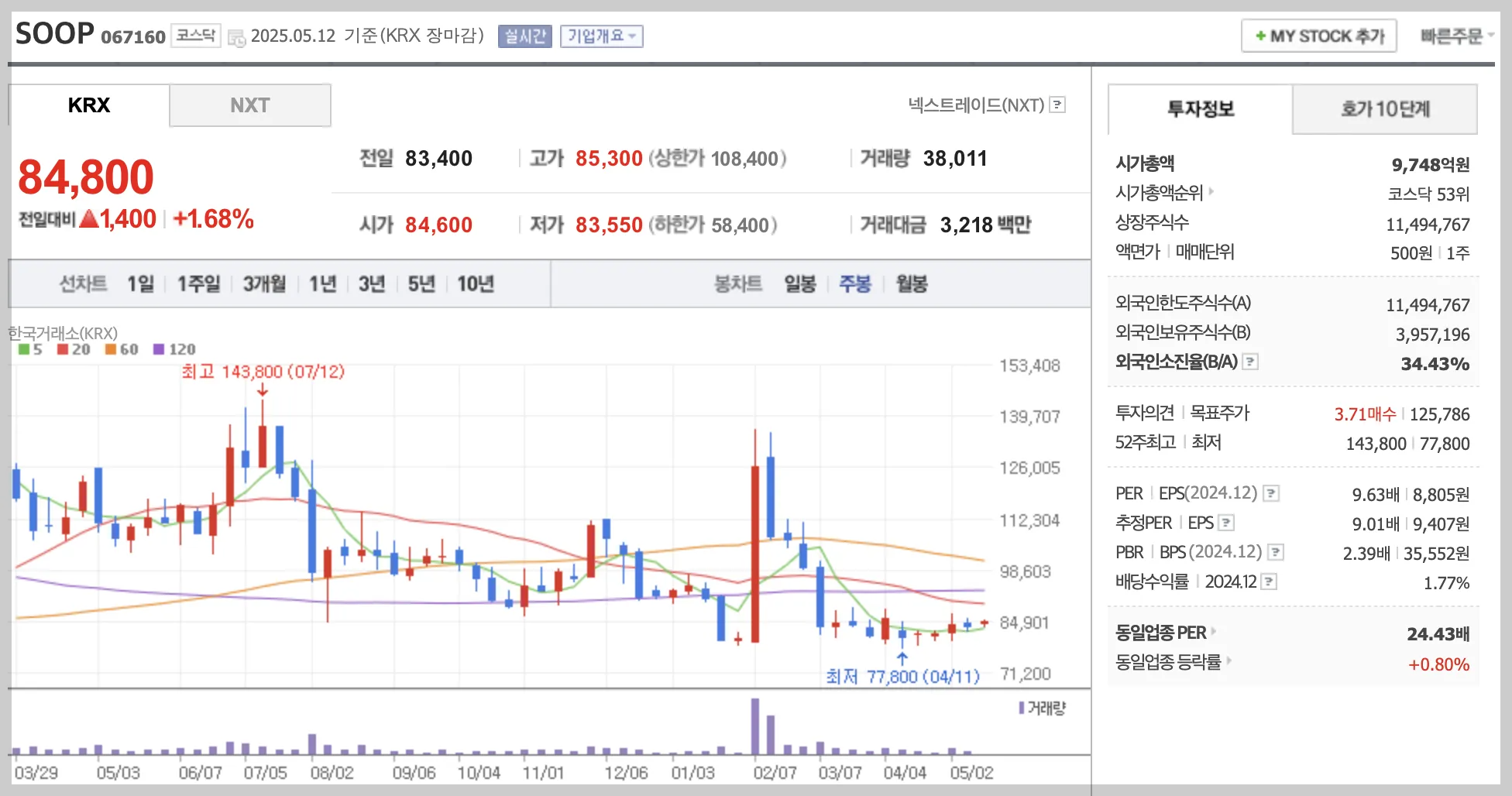The height and width of the screenshot is (796, 1512).
Task: Click 시가 value 84,600
Action: click(438, 225)
